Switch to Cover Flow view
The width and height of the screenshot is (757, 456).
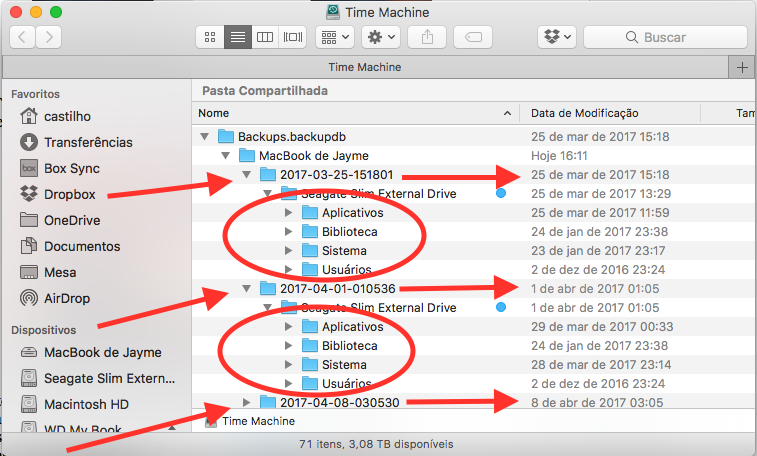pyautogui.click(x=293, y=37)
